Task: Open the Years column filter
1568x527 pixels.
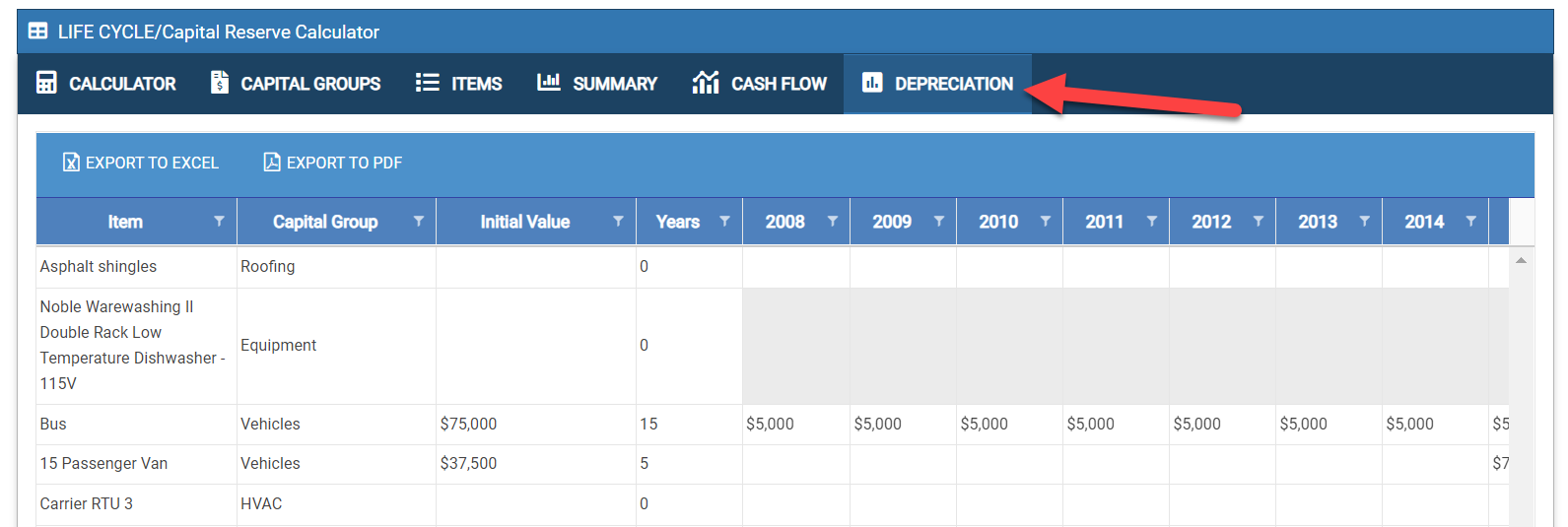Action: (724, 222)
